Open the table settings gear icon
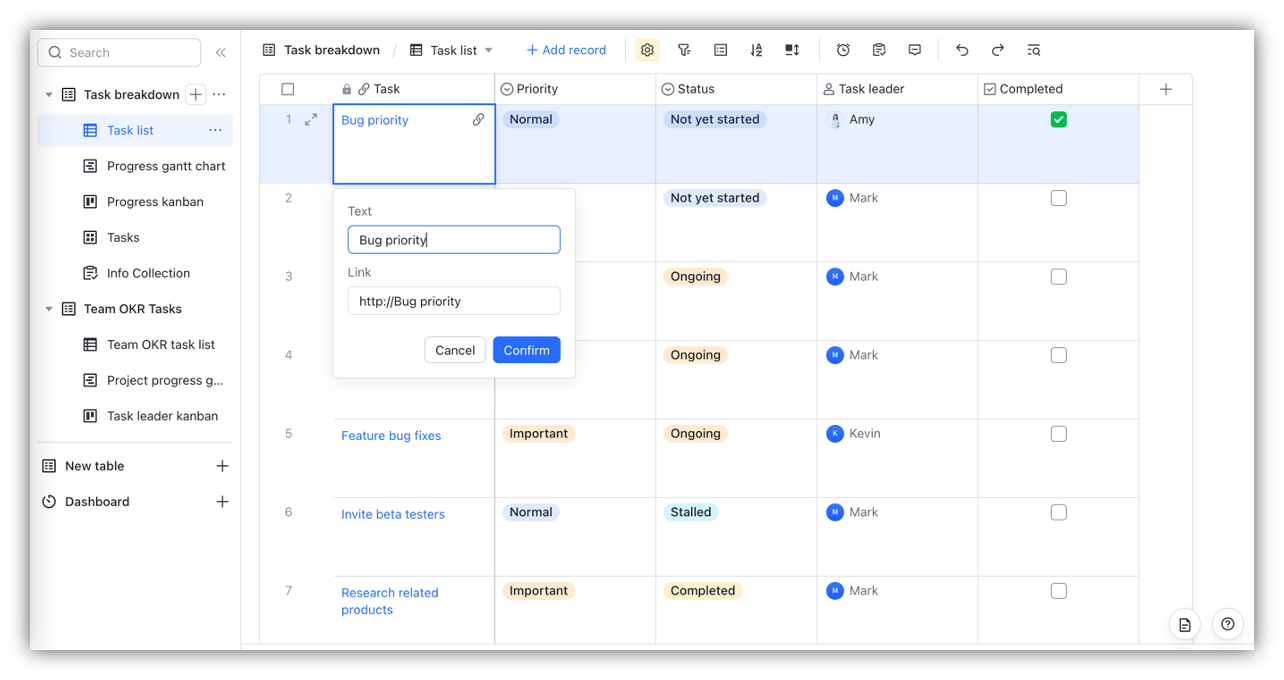The height and width of the screenshot is (680, 1284). click(x=647, y=49)
